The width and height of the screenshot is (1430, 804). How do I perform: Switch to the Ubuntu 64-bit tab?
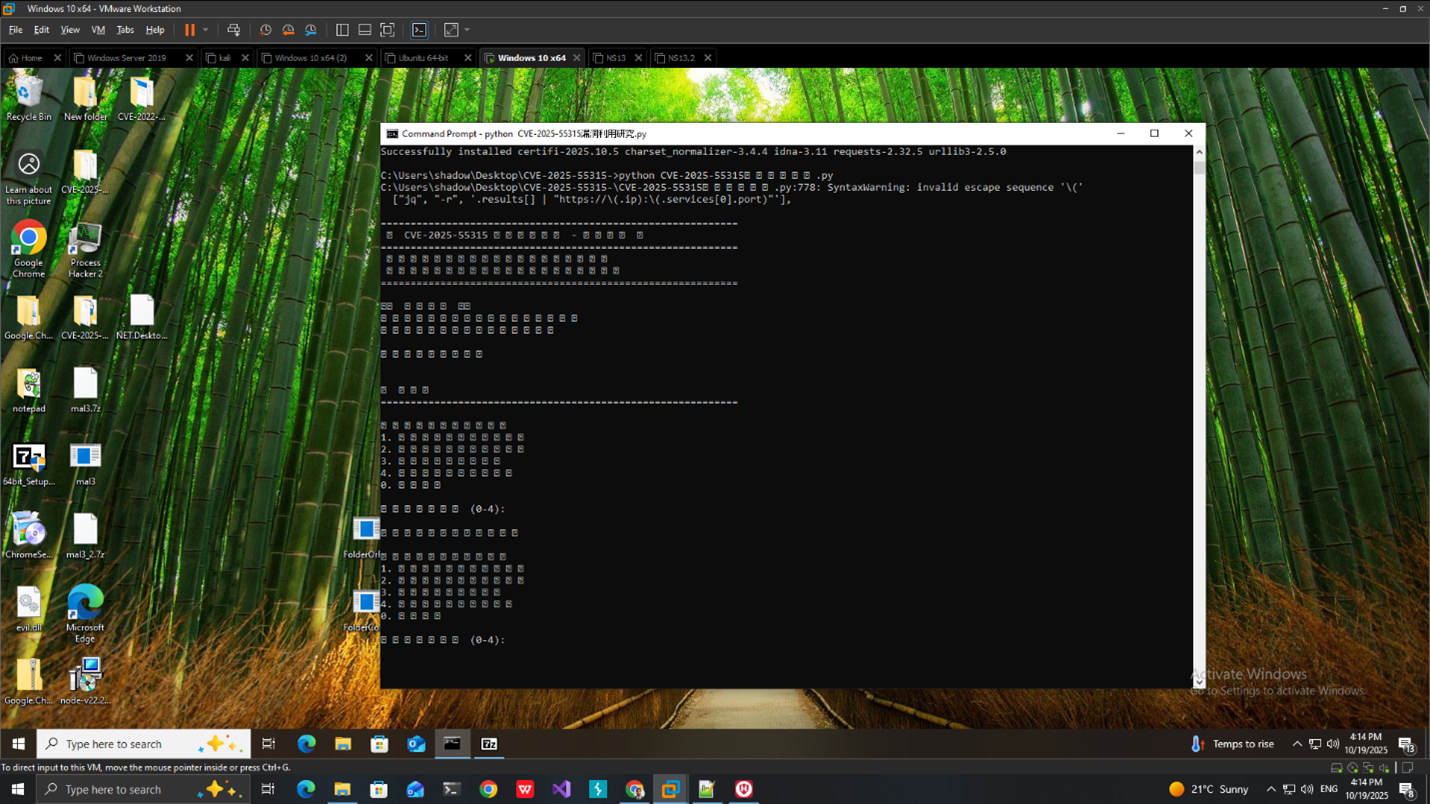coord(423,58)
